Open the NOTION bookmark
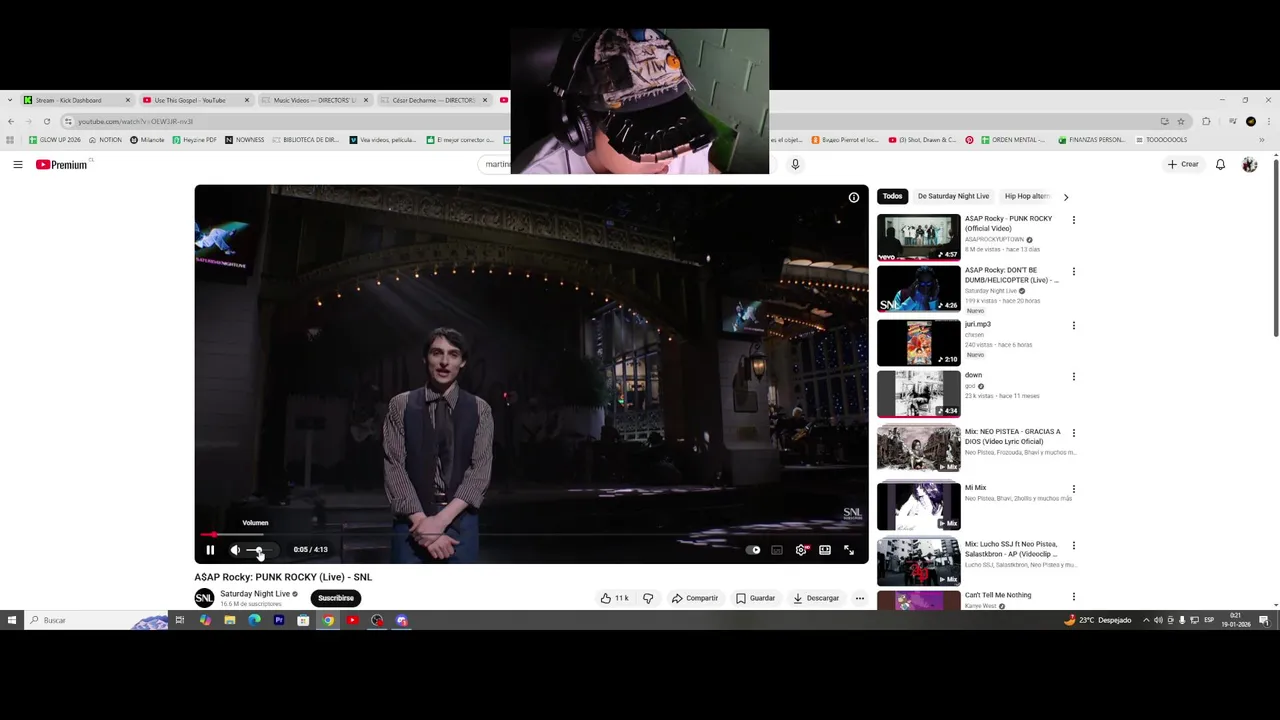This screenshot has width=1280, height=720. tap(106, 140)
